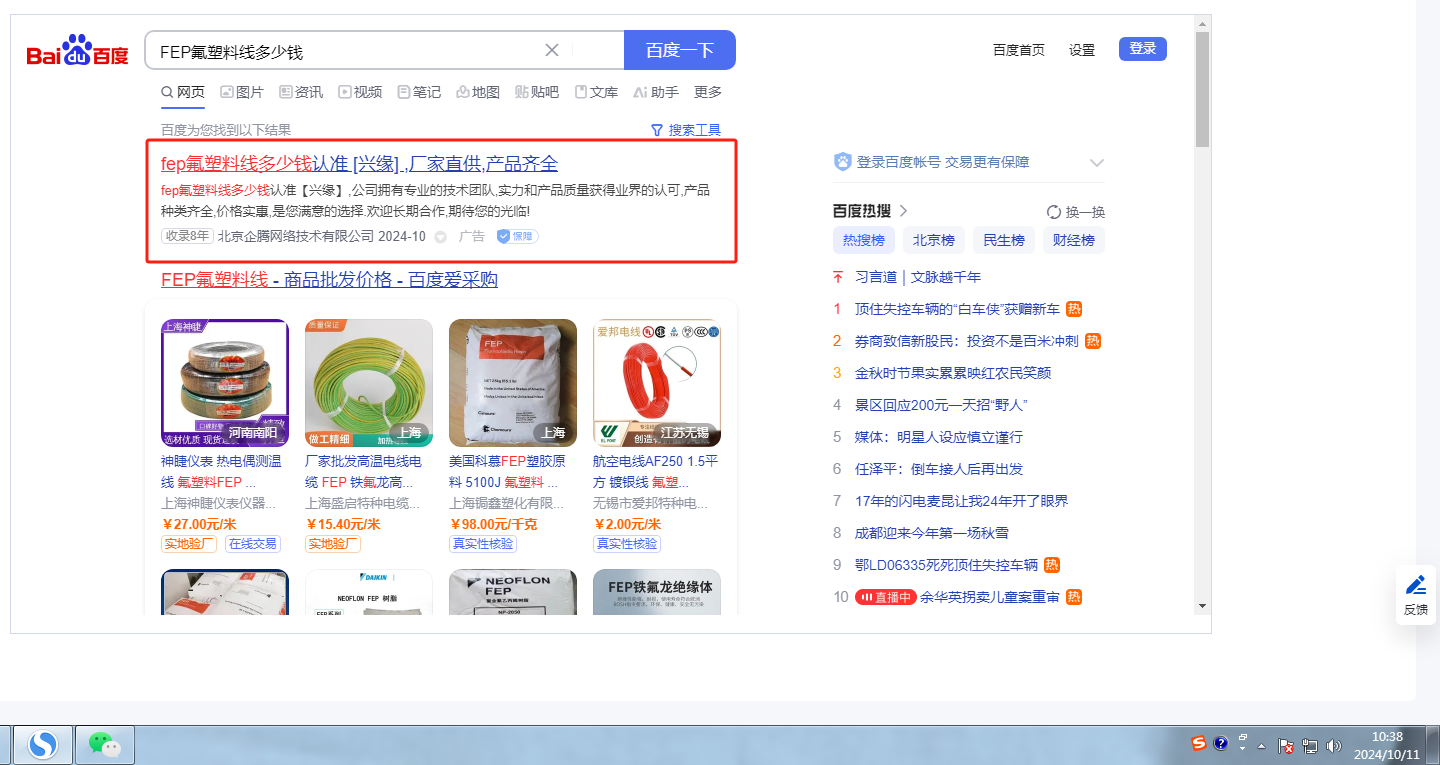Click the small arrow icon beside 2024-10
This screenshot has height=765, width=1440.
pos(441,237)
